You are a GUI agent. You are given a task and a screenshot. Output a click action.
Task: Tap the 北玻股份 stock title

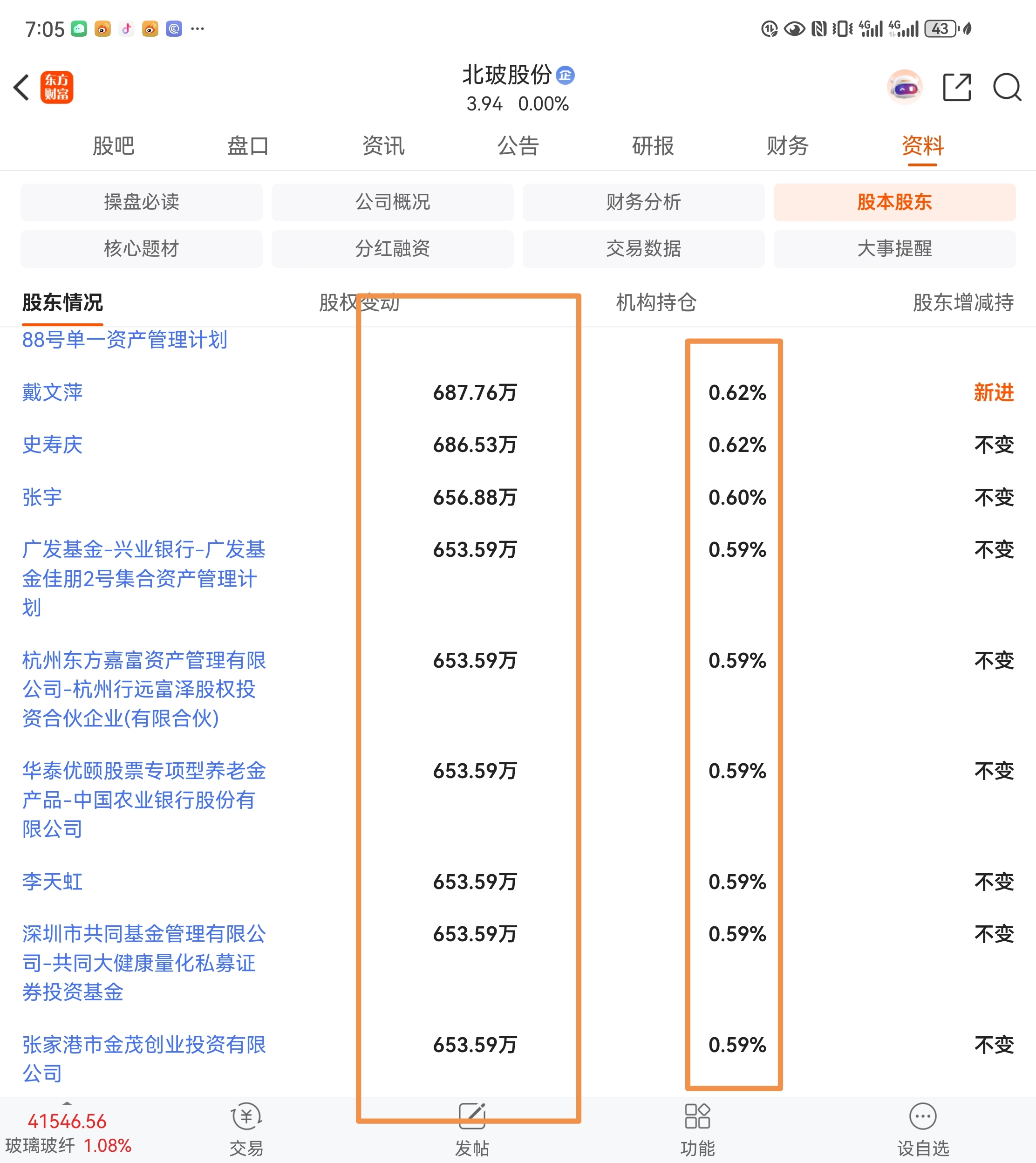507,75
